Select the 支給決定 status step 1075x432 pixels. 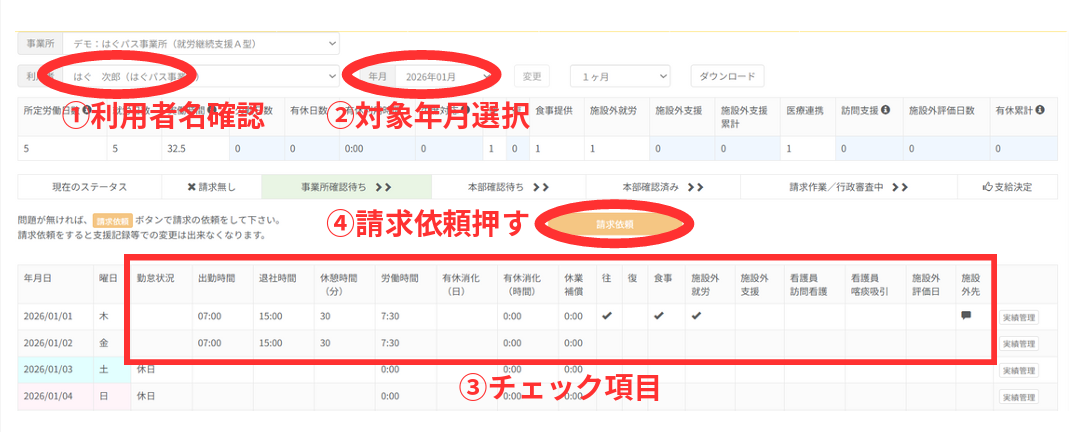pyautogui.click(x=1007, y=187)
